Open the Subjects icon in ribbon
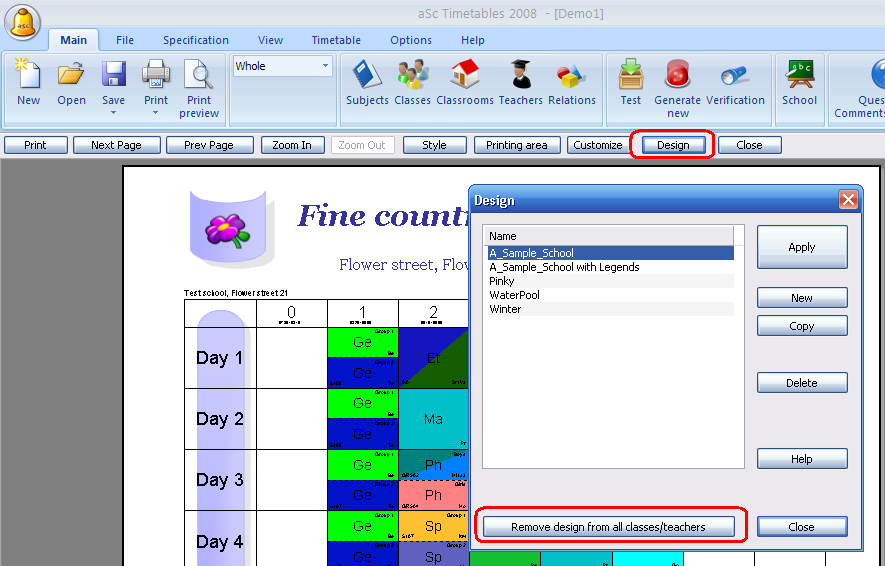Screen dimensions: 885x566 pos(367,76)
